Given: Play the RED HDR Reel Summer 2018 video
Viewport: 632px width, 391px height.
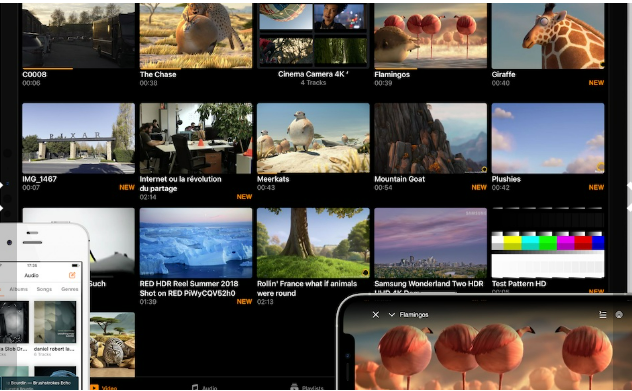Looking at the screenshot, I should (x=196, y=243).
